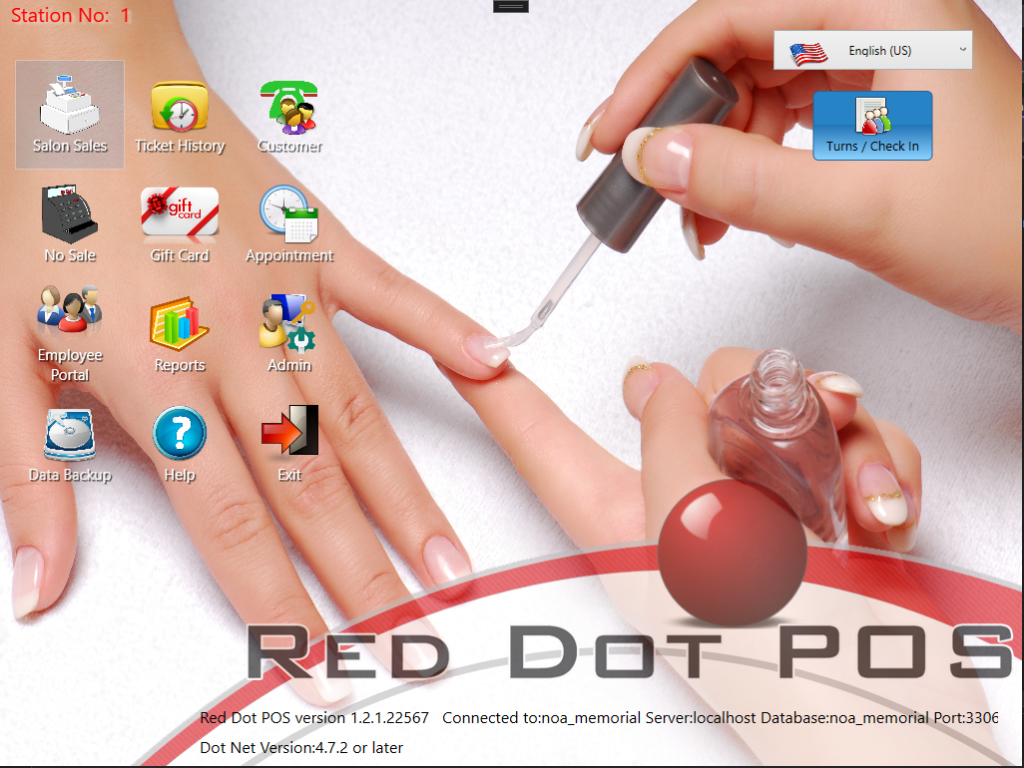Image resolution: width=1024 pixels, height=768 pixels.
Task: Open the Help question mark icon
Action: pos(180,445)
